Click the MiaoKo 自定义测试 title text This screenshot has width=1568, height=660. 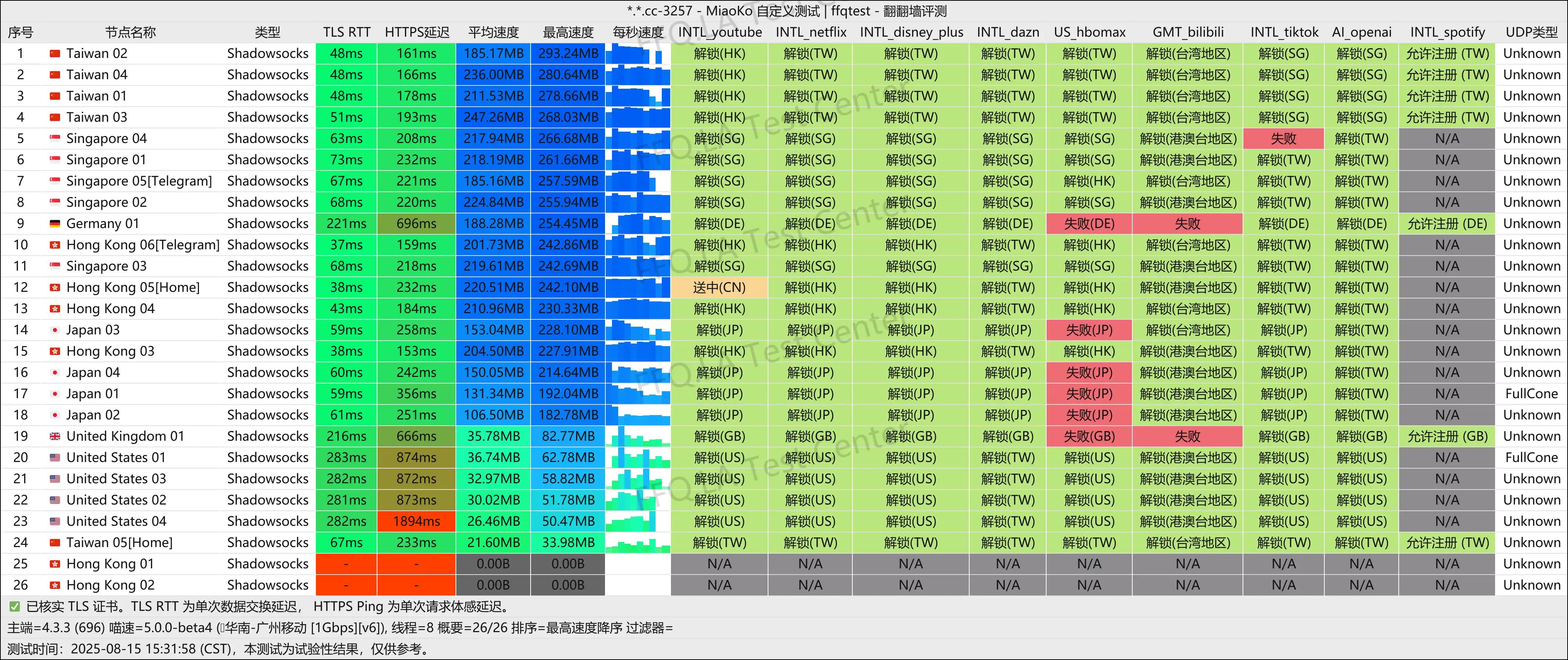(763, 11)
